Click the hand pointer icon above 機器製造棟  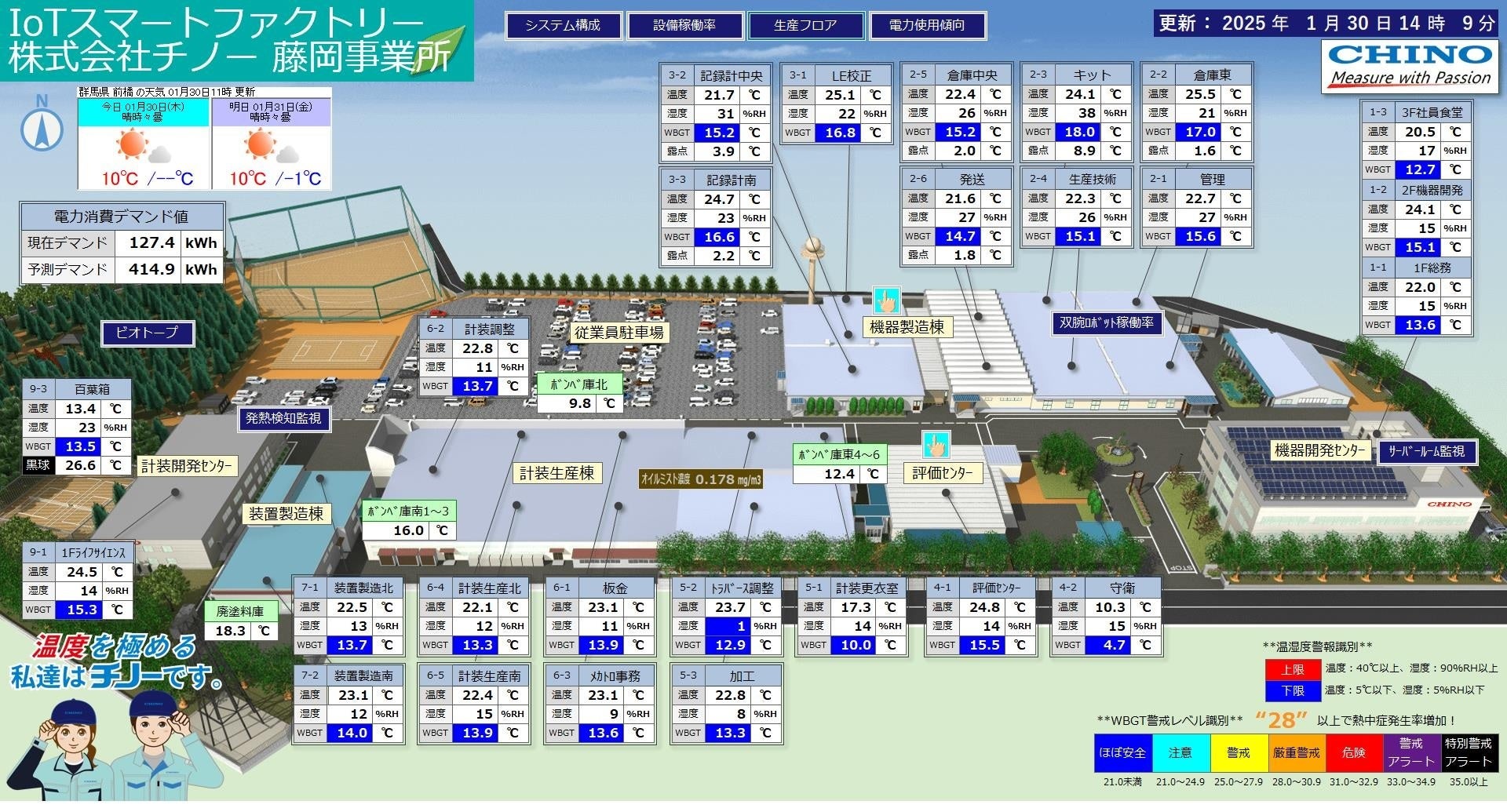886,300
